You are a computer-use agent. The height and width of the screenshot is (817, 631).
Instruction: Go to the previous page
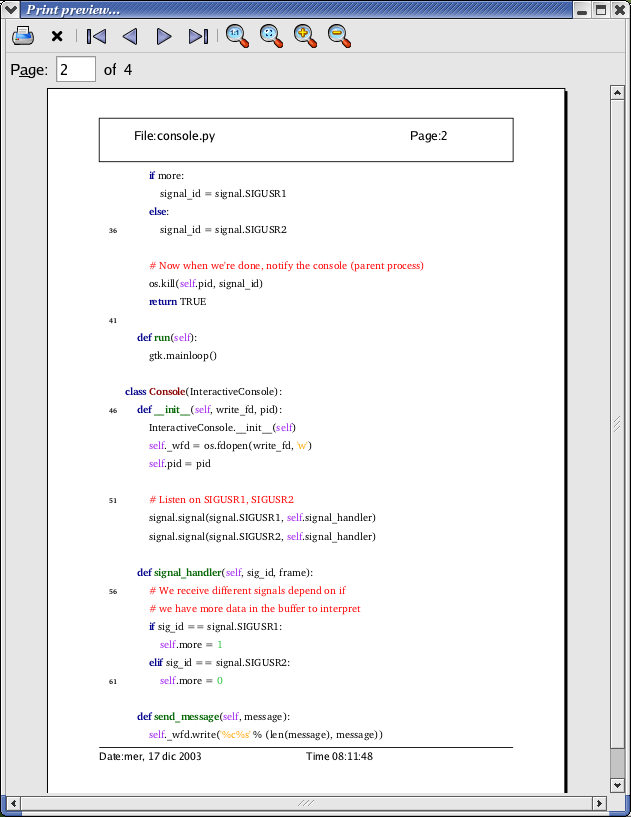[x=130, y=36]
